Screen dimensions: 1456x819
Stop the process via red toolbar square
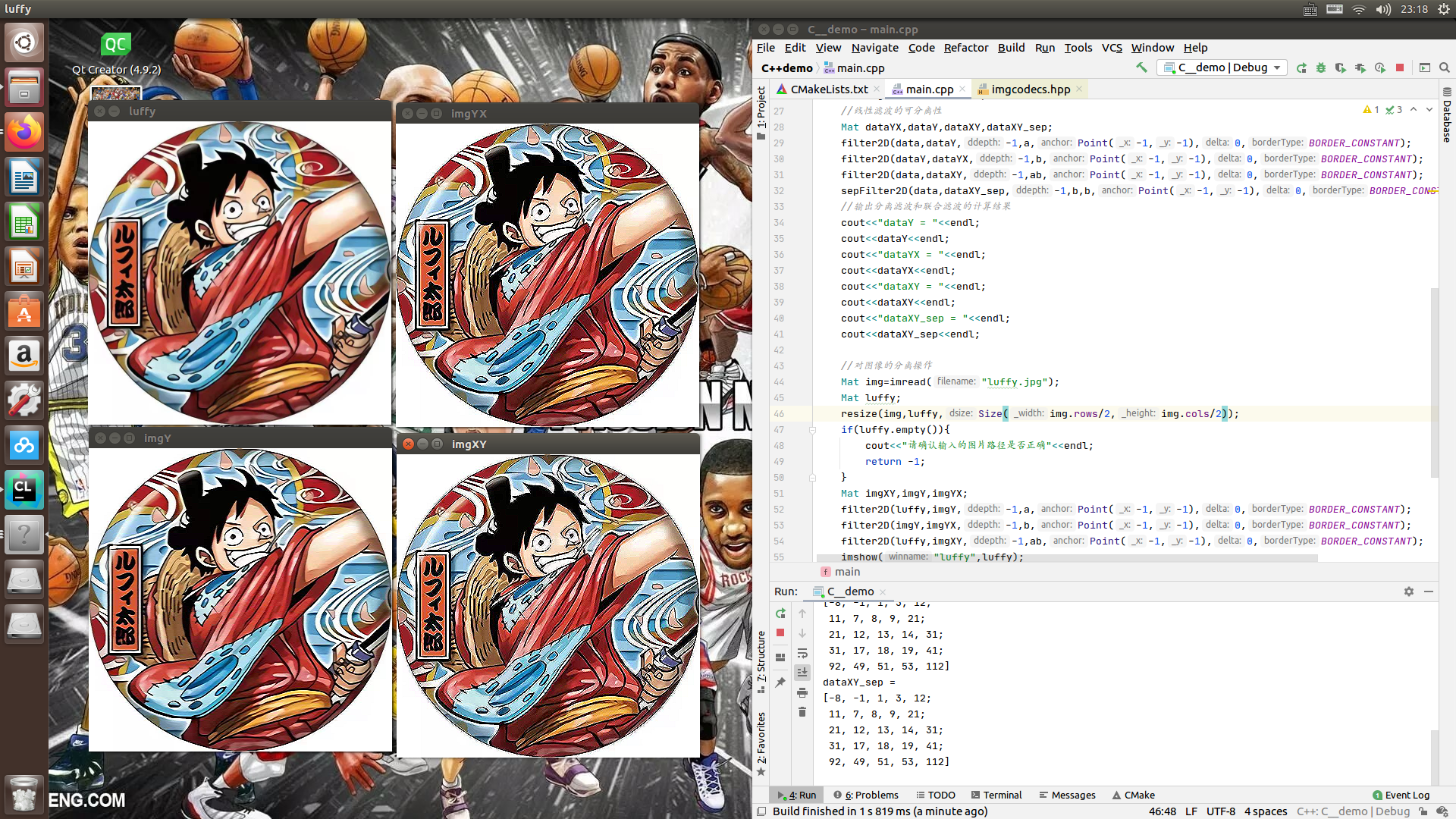(1400, 67)
